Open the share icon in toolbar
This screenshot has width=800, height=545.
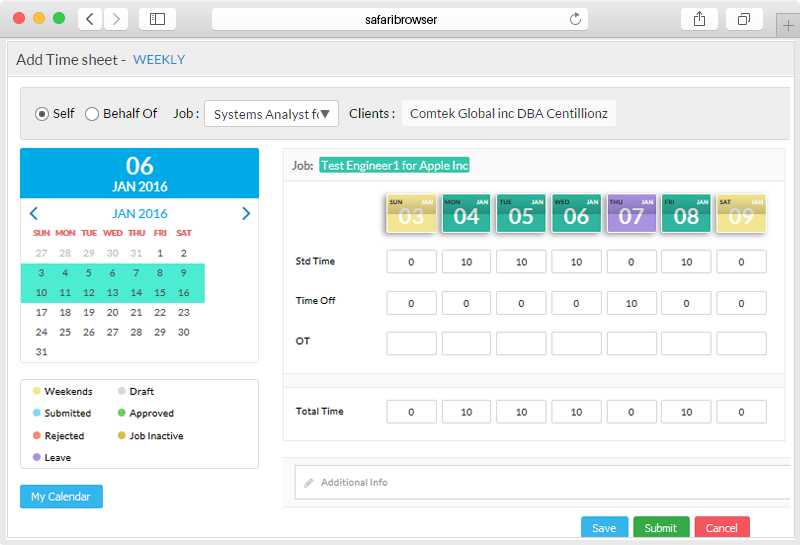pos(699,19)
